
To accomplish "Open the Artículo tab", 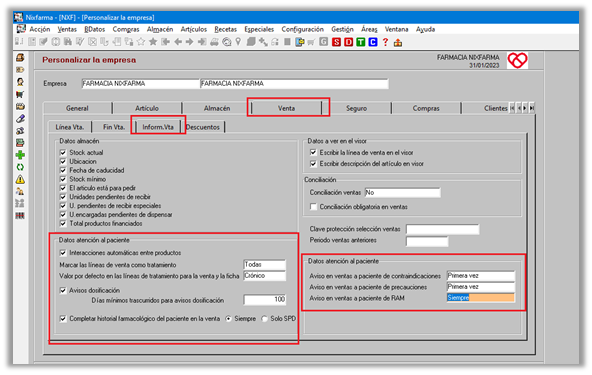I will 147,108.
